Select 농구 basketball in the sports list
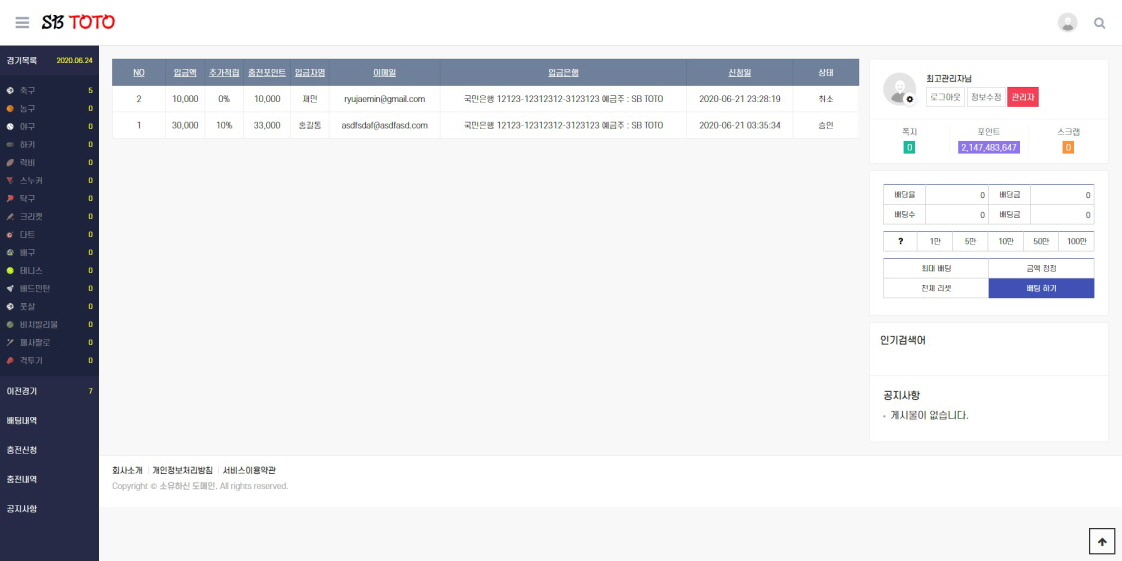 pyautogui.click(x=27, y=109)
